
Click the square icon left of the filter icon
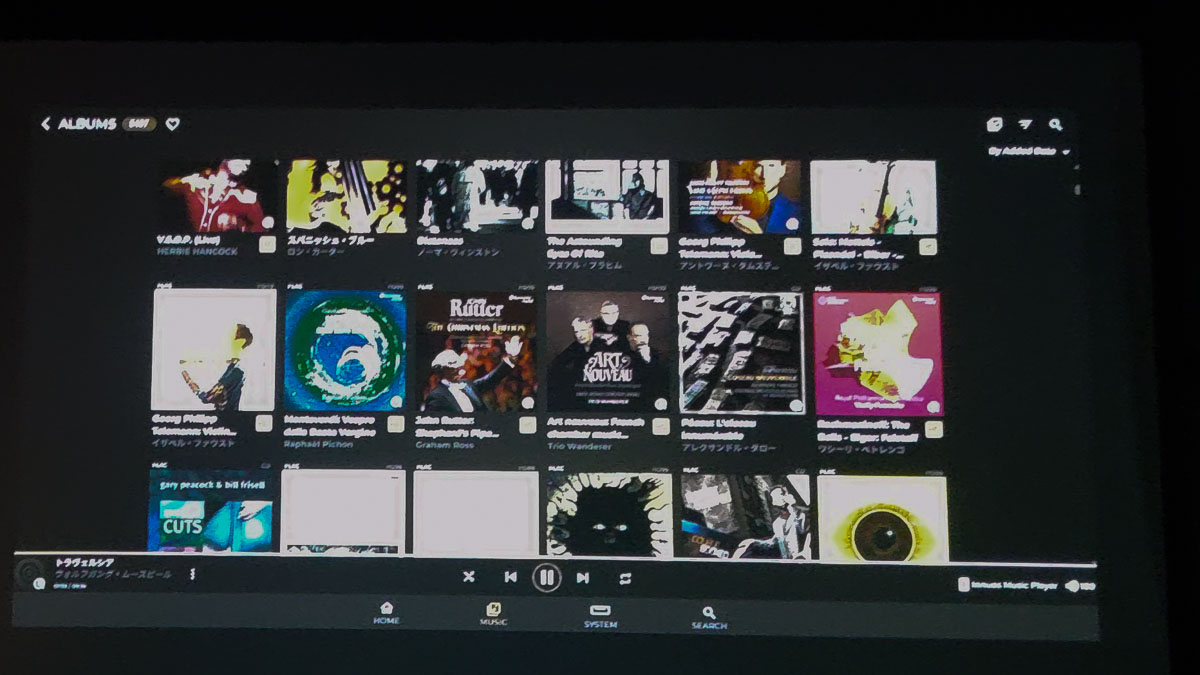994,125
